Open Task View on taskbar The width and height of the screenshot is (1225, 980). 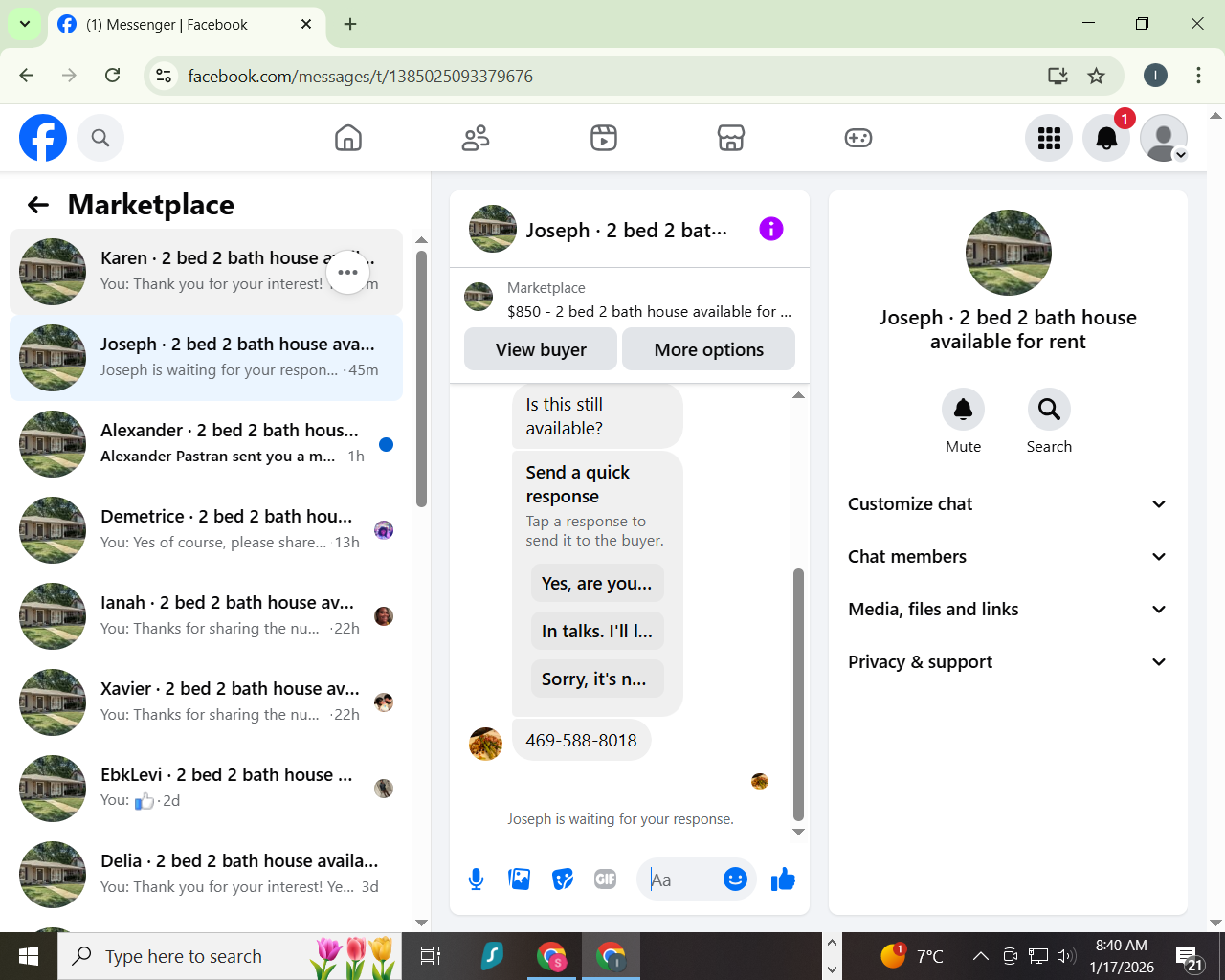pyautogui.click(x=431, y=956)
